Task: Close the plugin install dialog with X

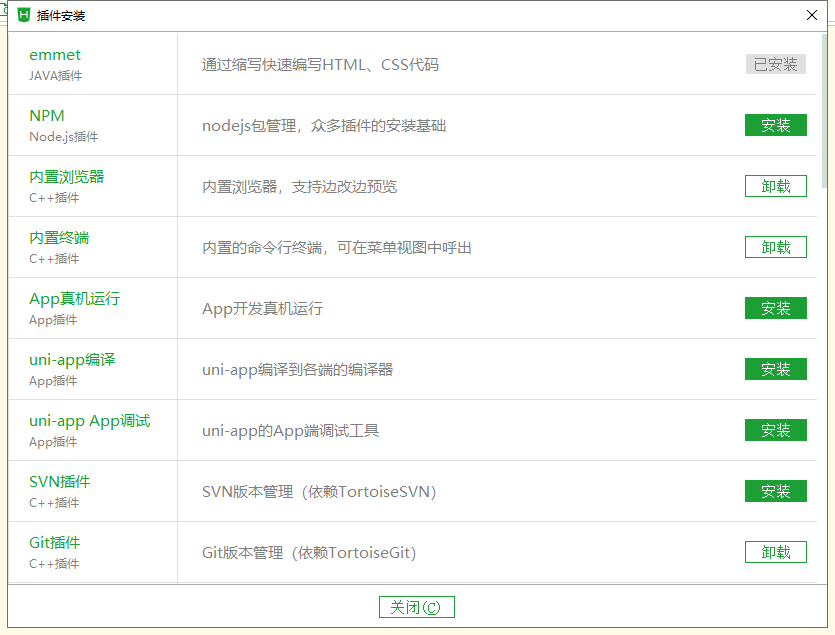Action: (x=812, y=15)
